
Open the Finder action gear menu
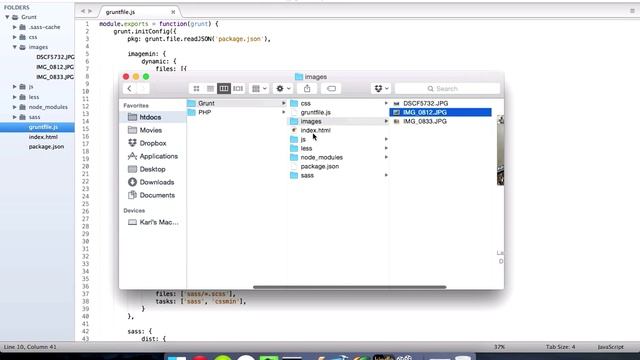[x=283, y=89]
